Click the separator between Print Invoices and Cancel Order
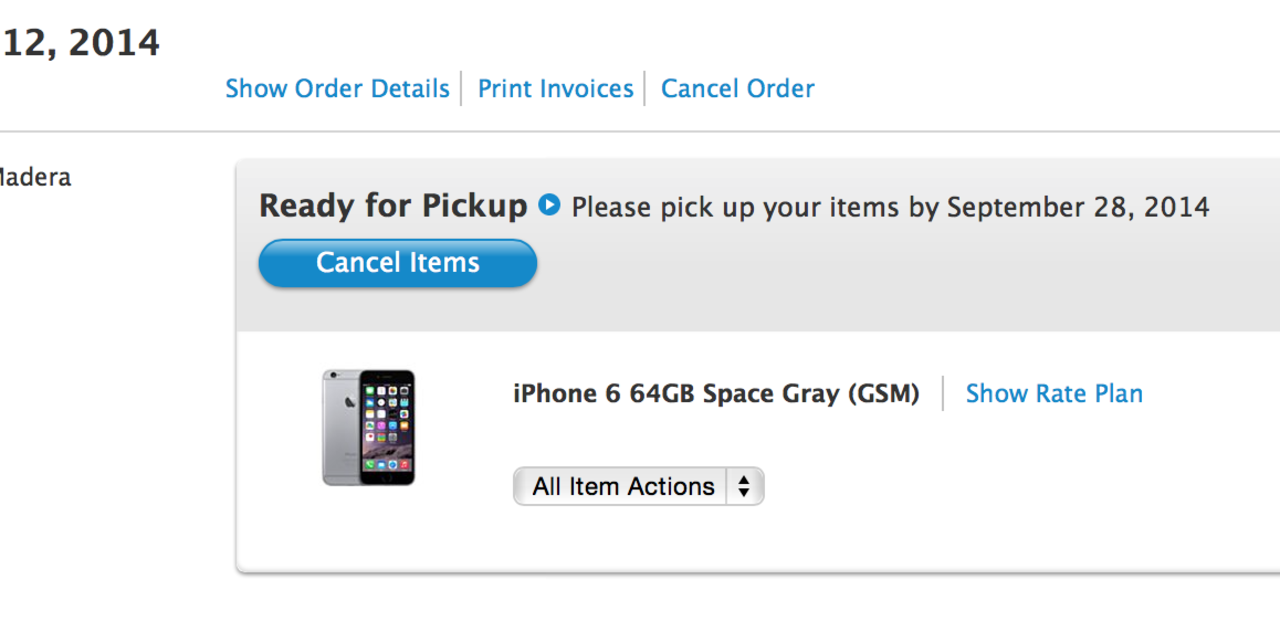The image size is (1280, 621). [x=646, y=89]
